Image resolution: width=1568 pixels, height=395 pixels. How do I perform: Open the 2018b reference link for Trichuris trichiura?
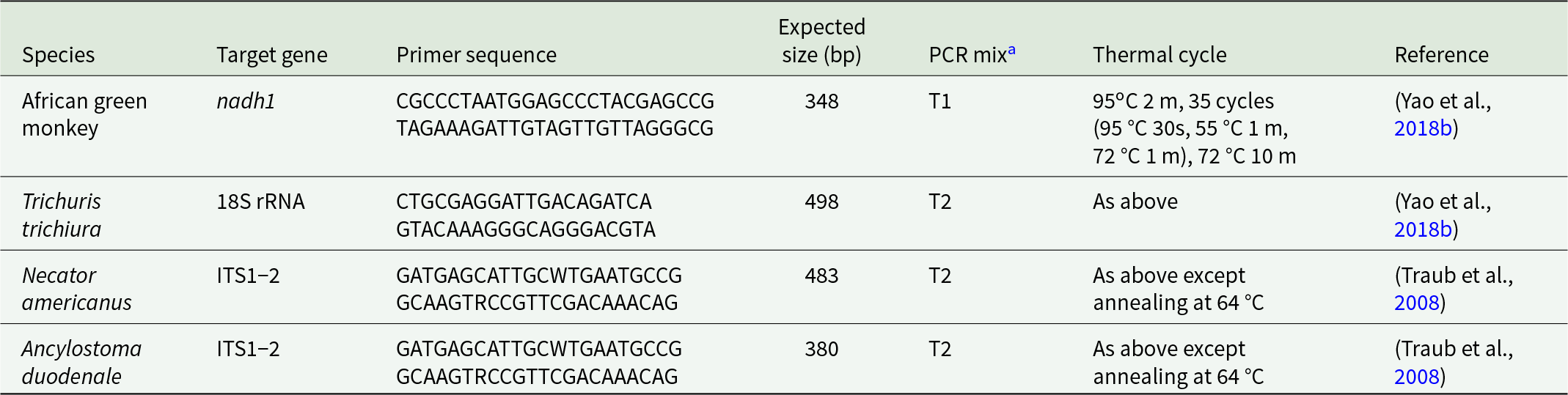(1423, 229)
